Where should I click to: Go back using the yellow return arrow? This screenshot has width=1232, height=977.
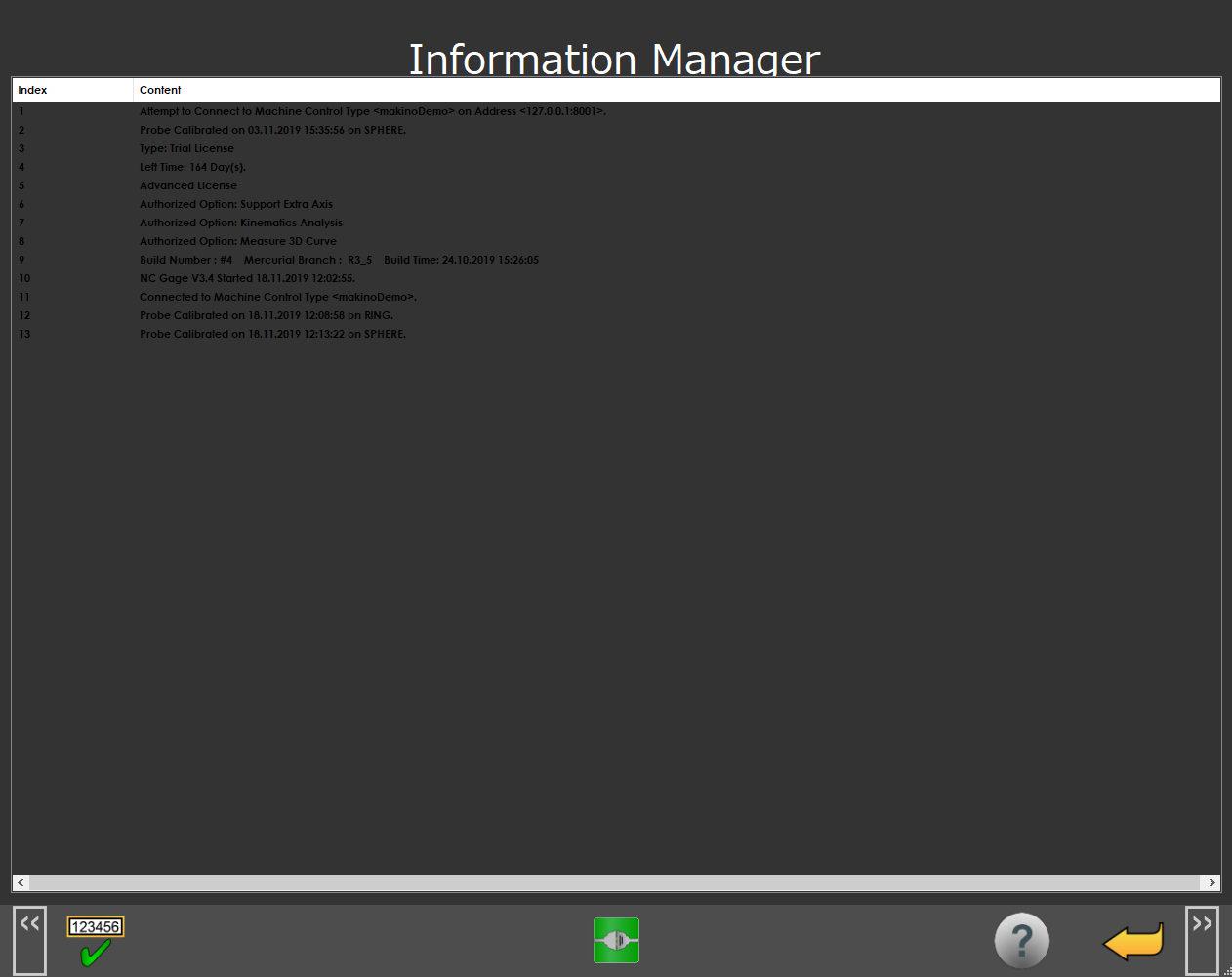[1133, 942]
